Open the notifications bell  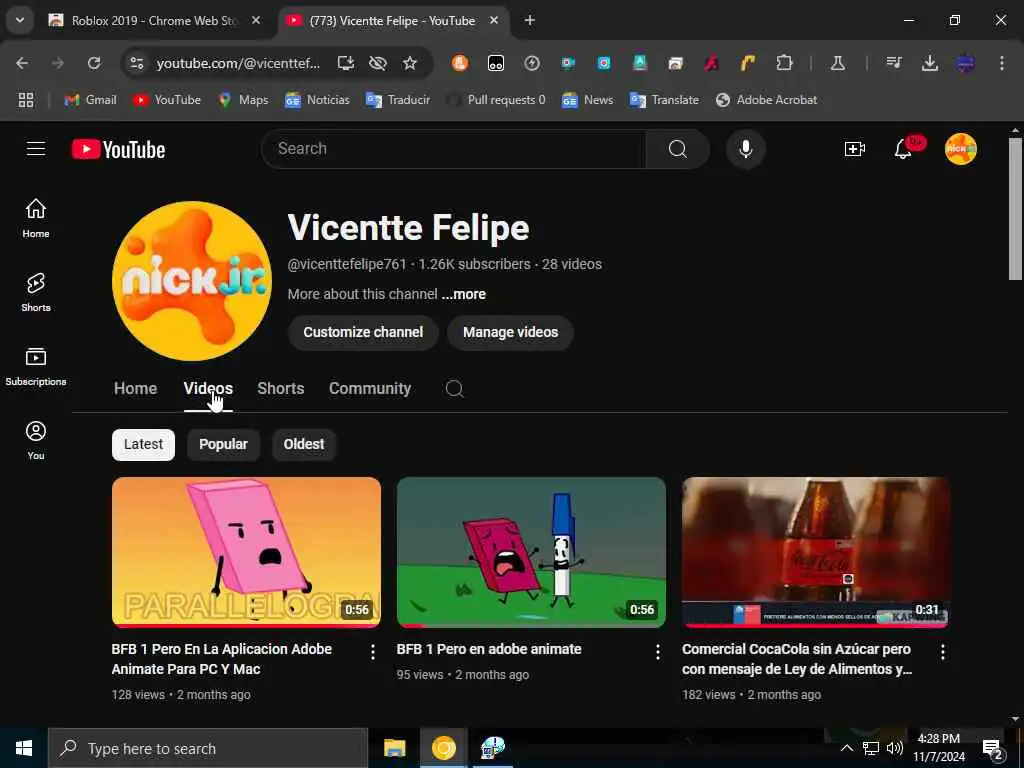click(x=903, y=149)
